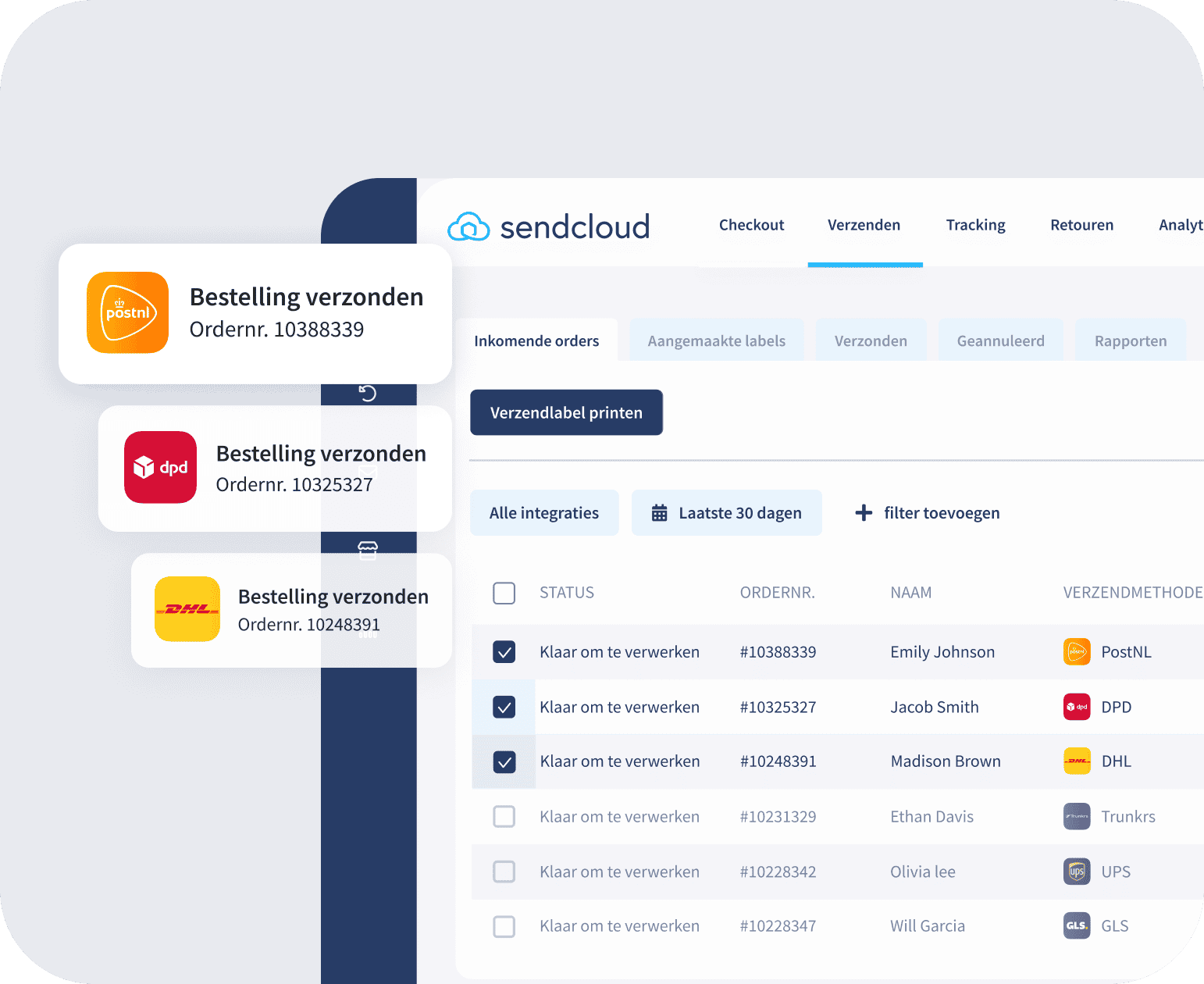Click the name Madison Brown
1204x984 pixels.
pyautogui.click(x=946, y=761)
